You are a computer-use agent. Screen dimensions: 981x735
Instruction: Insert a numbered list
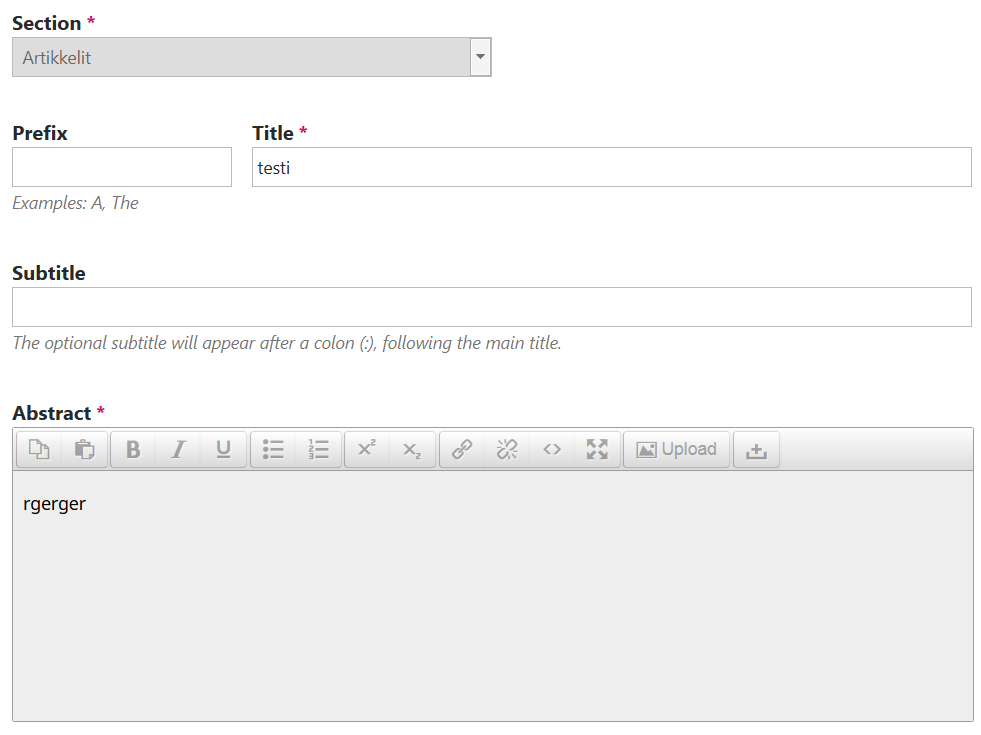(x=318, y=449)
